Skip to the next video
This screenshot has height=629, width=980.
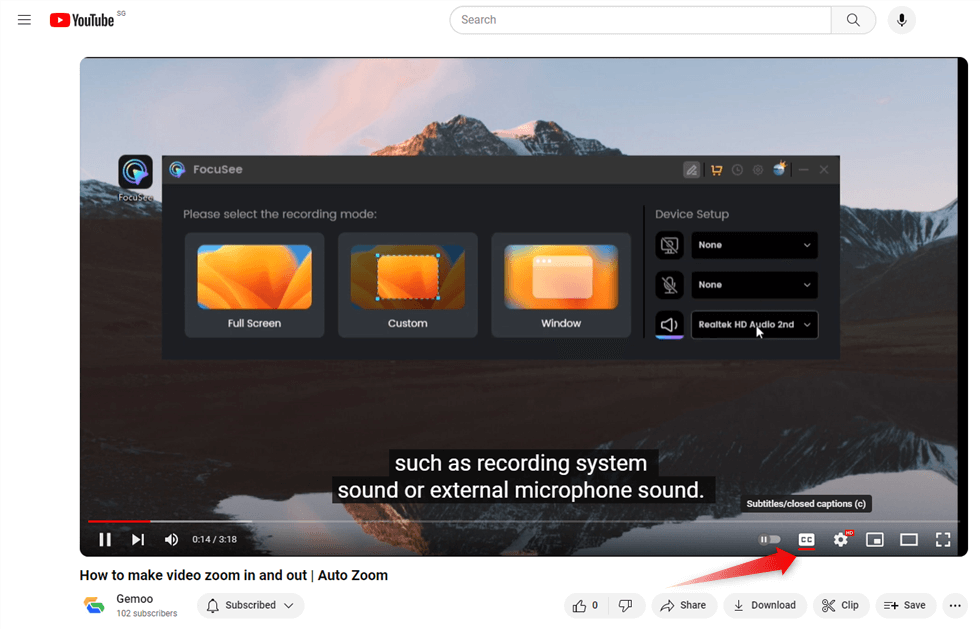(138, 540)
